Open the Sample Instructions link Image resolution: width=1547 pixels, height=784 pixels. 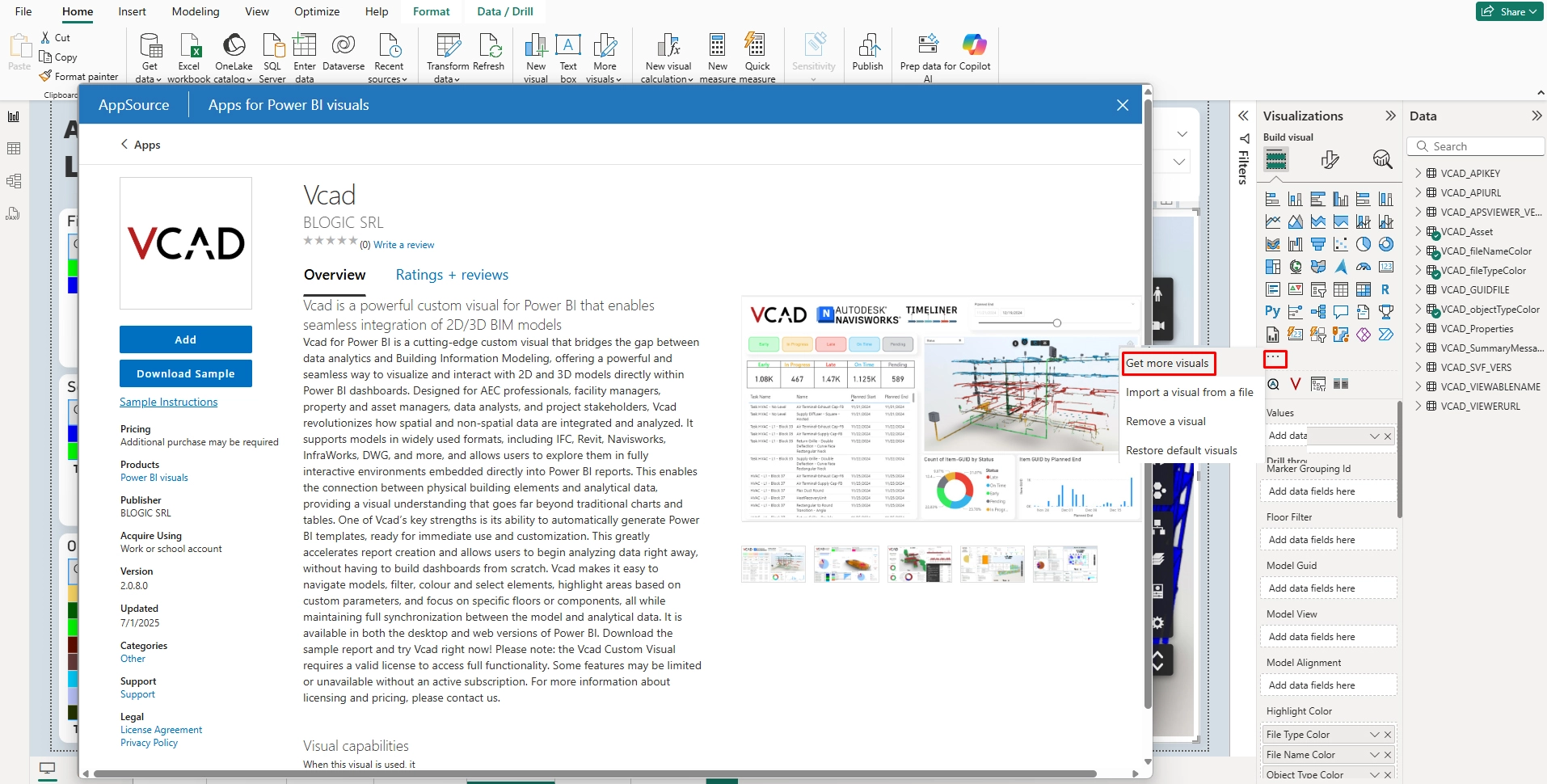tap(168, 402)
